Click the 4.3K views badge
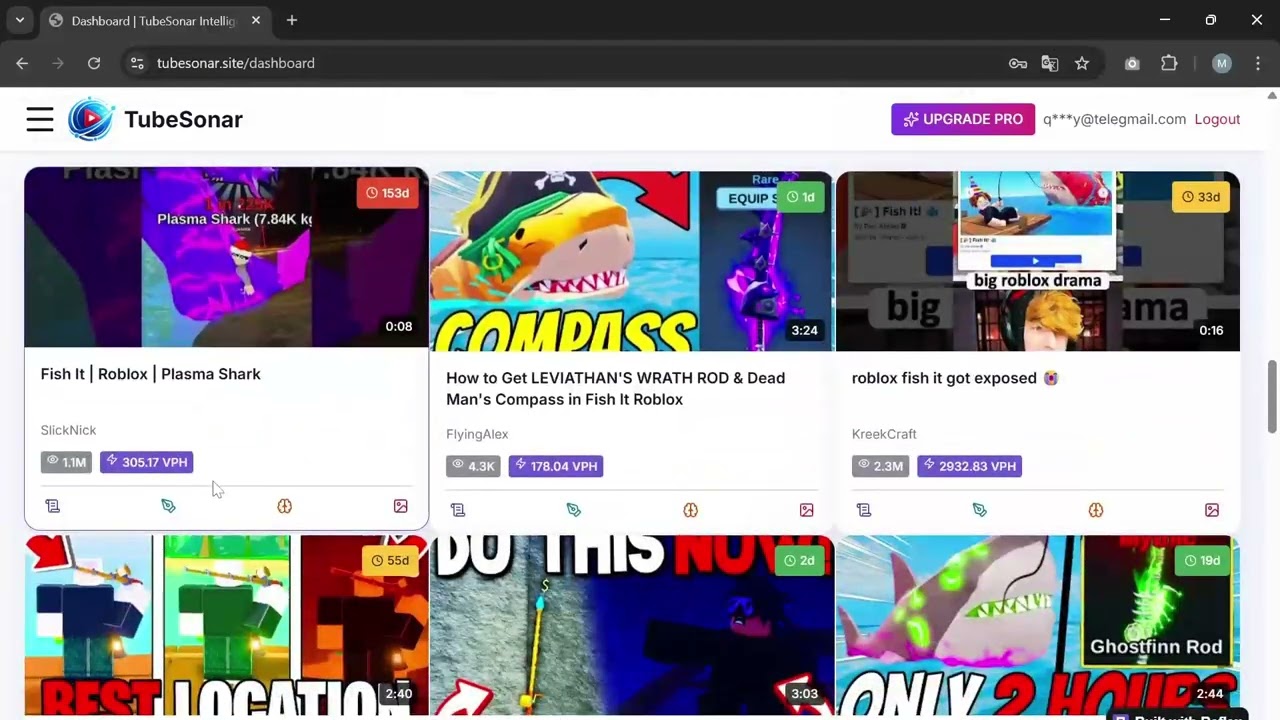Viewport: 1280px width, 720px height. pos(473,466)
